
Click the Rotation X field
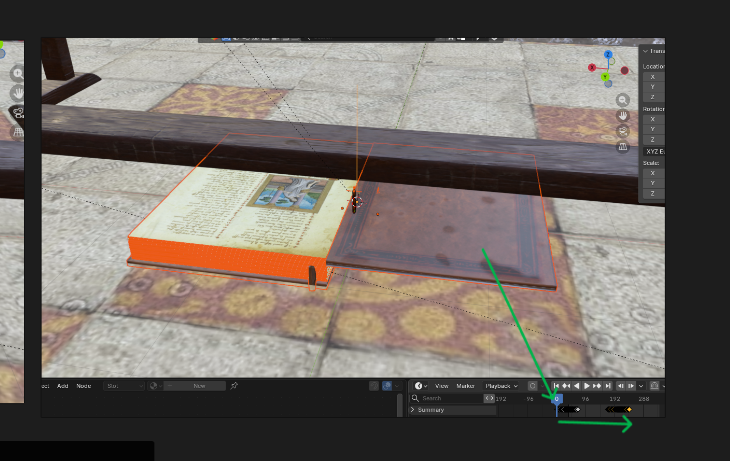click(x=654, y=119)
